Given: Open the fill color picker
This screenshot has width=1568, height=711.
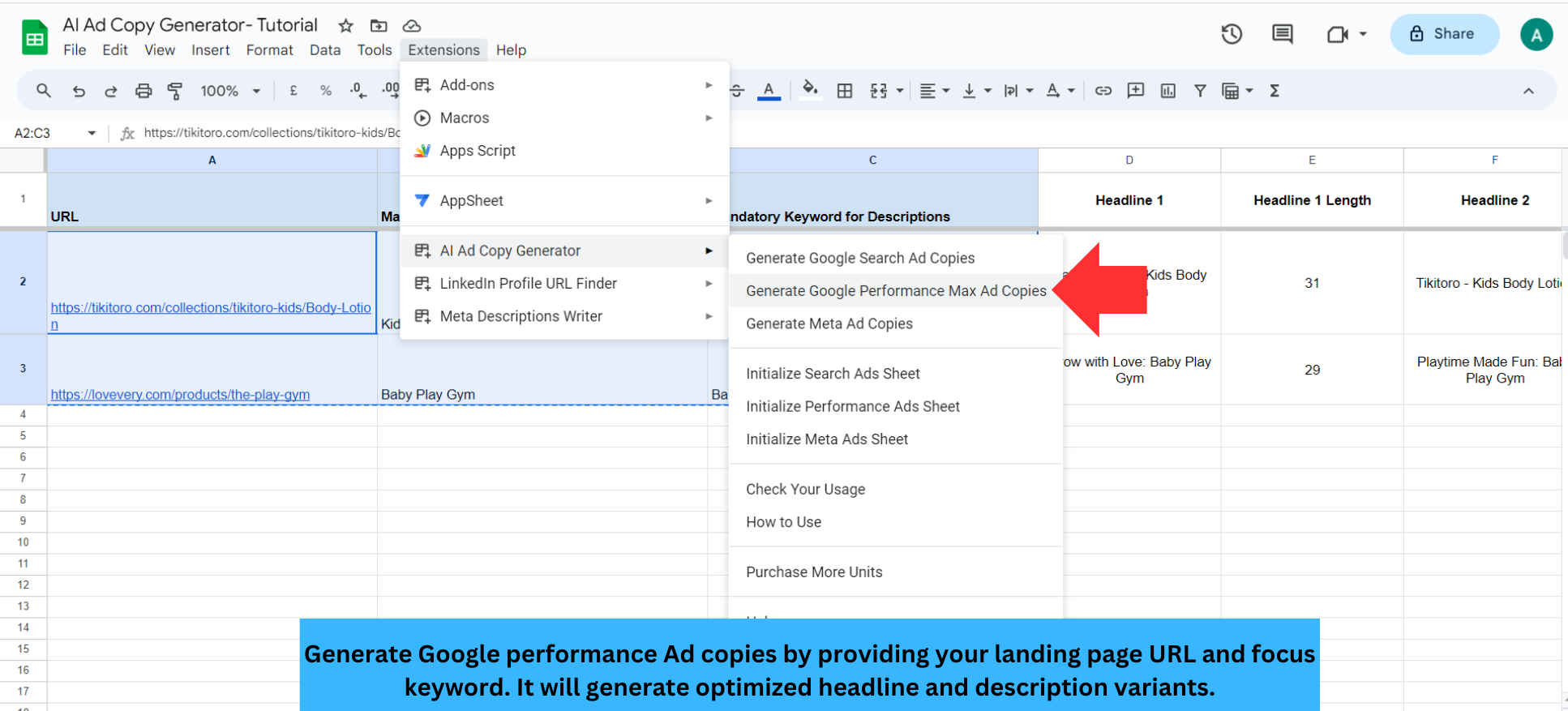Looking at the screenshot, I should click(810, 89).
